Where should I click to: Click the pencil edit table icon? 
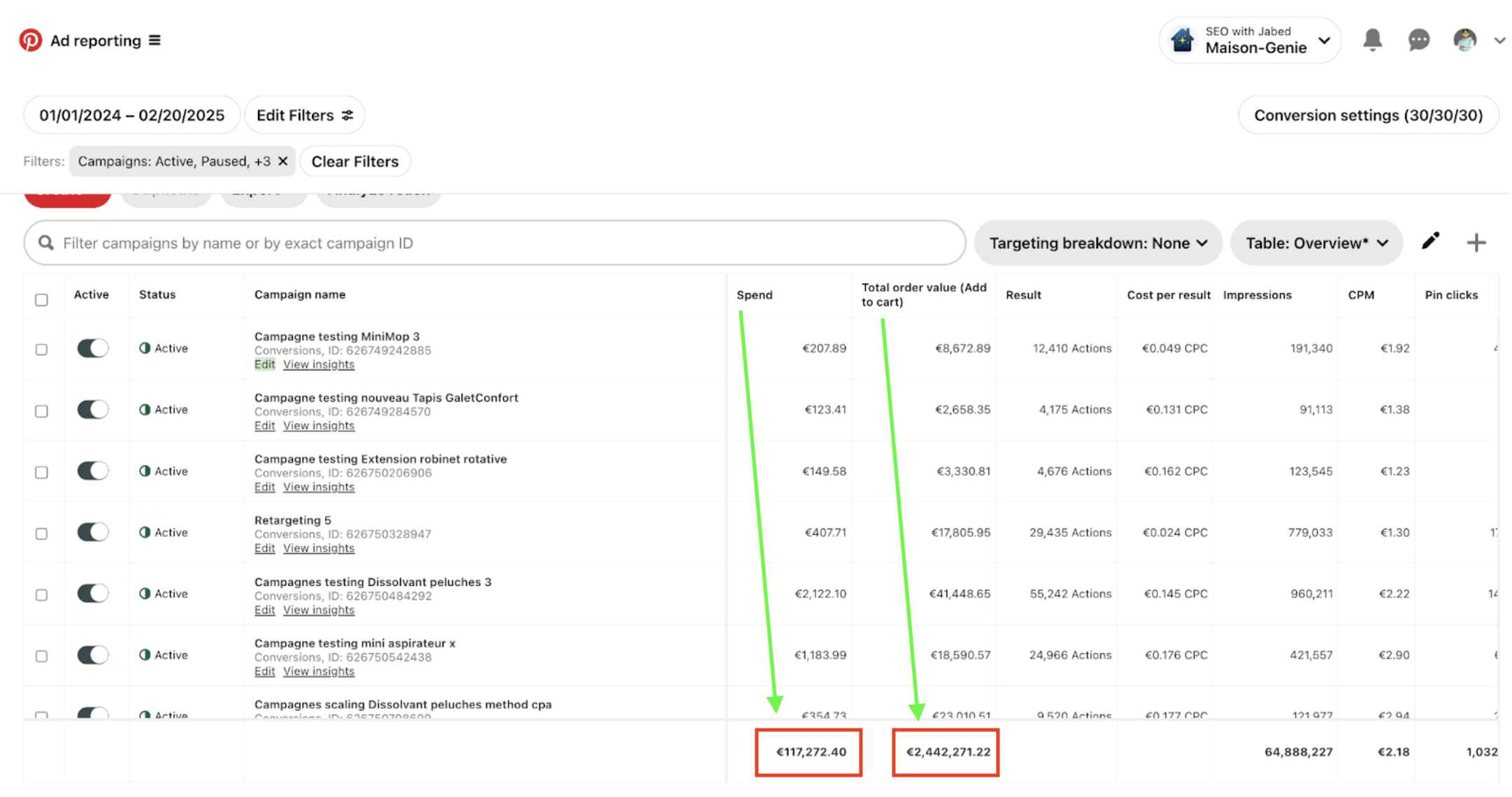click(1430, 242)
